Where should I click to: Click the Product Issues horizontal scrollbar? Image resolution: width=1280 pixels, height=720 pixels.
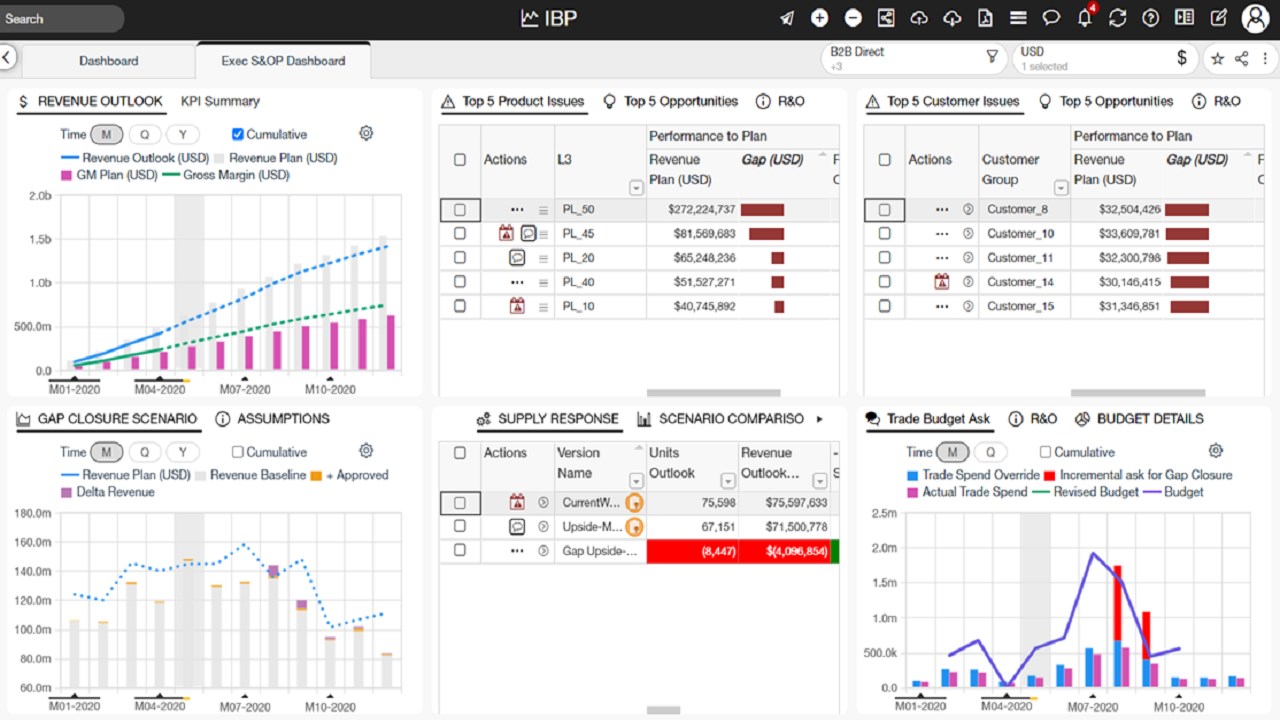coord(712,393)
